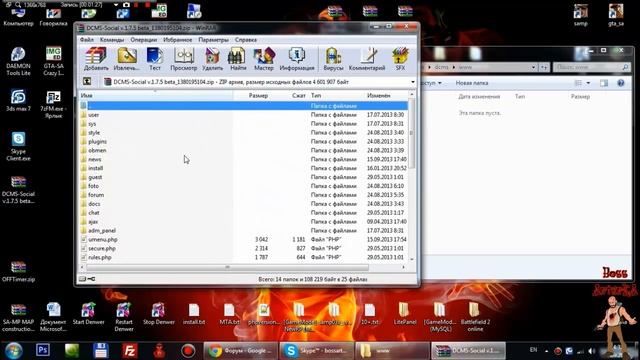Click the SFX toolbar icon
The height and width of the screenshot is (360, 640).
pos(400,59)
